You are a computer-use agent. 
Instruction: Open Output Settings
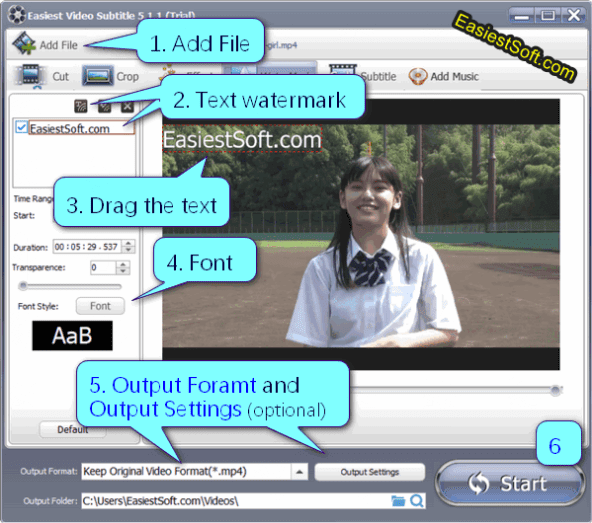point(370,472)
